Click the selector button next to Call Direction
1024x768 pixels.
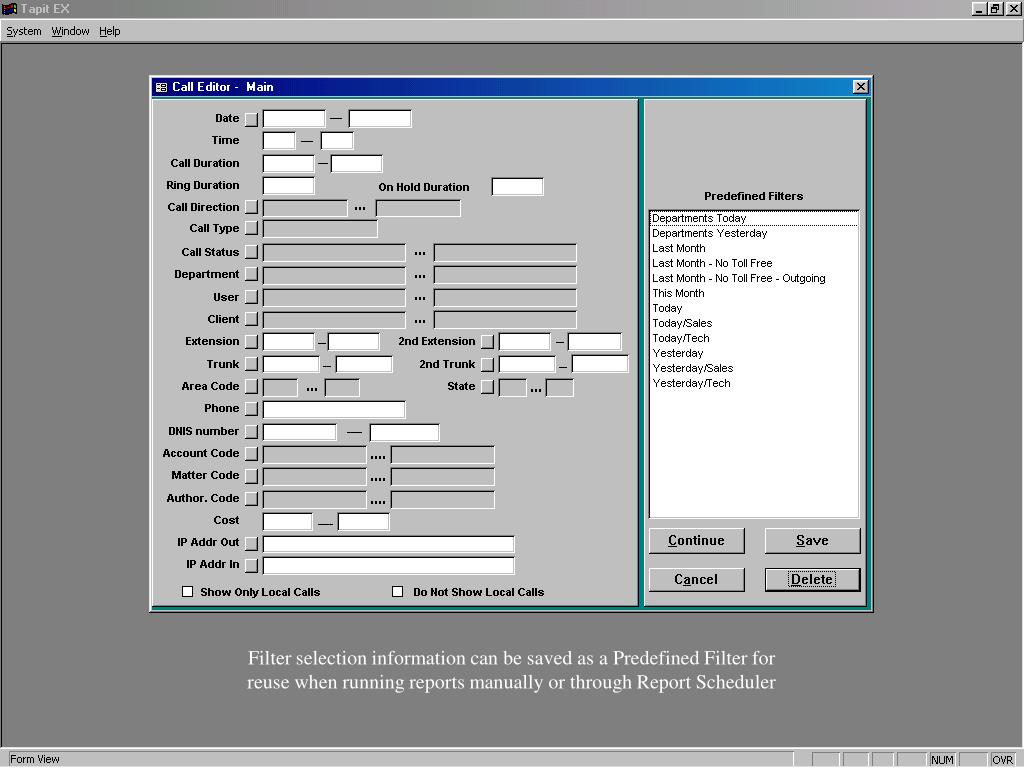pos(251,208)
